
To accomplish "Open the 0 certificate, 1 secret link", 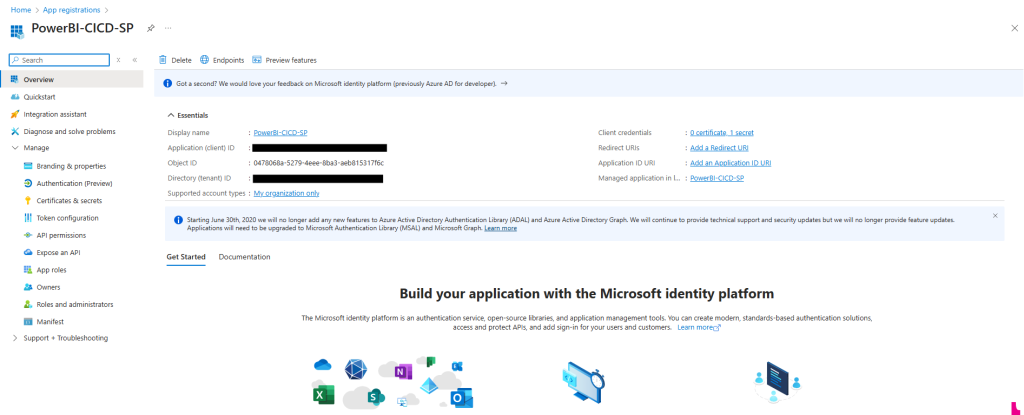I will click(x=721, y=132).
